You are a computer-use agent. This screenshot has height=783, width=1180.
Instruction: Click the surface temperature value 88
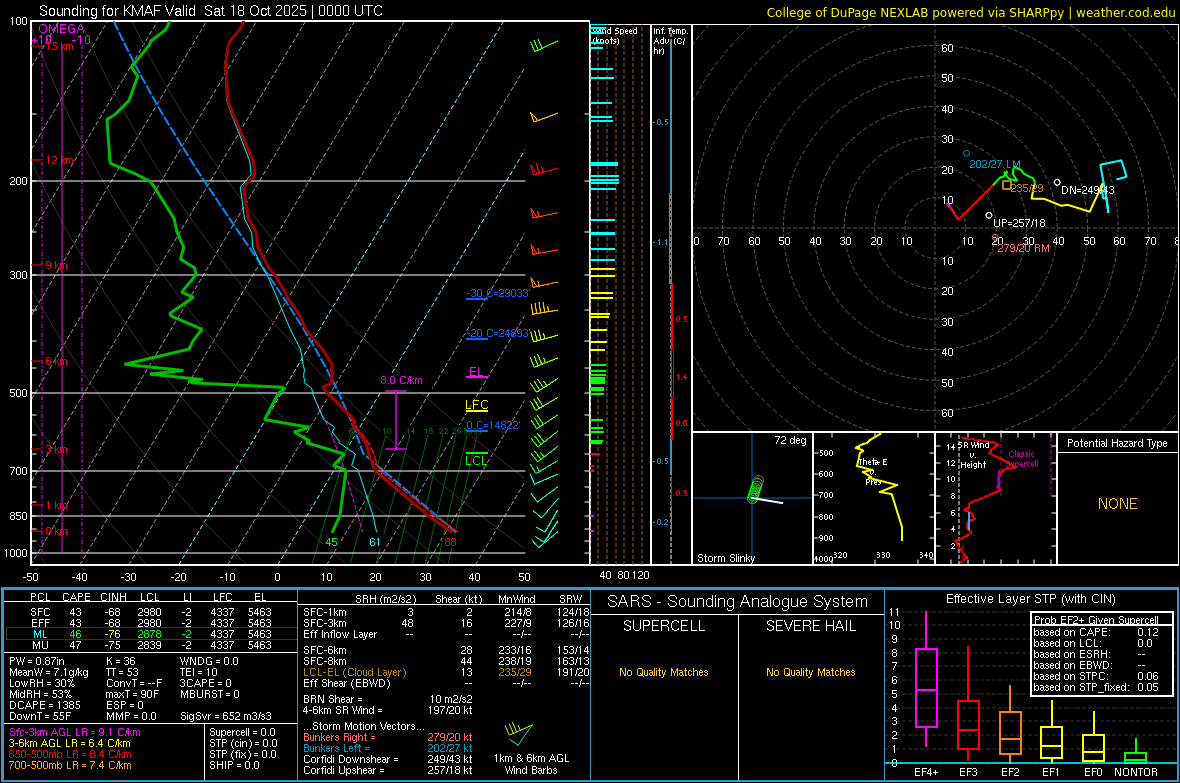pos(450,542)
